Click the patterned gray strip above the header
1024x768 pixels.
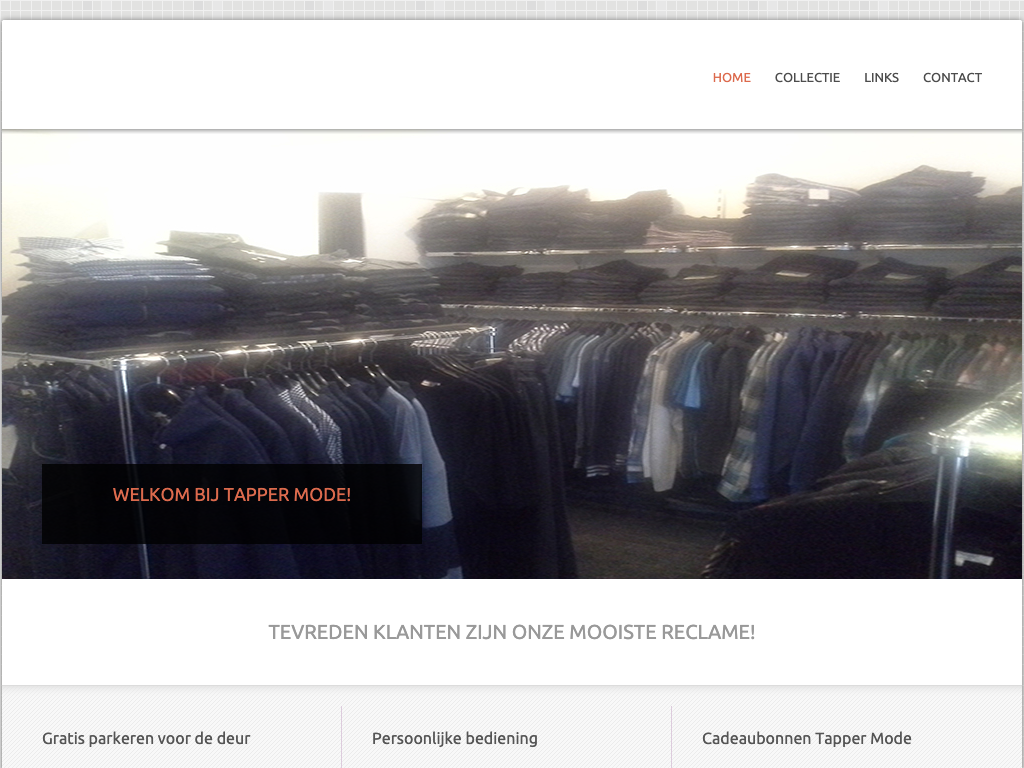[x=512, y=9]
